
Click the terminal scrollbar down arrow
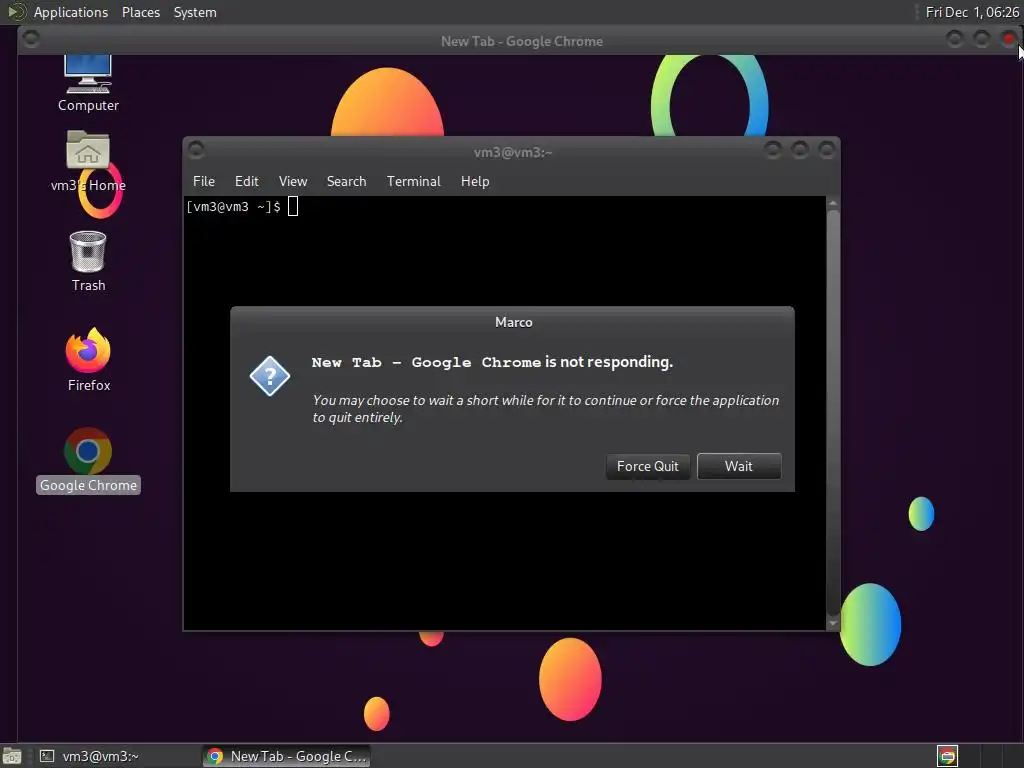pos(833,624)
